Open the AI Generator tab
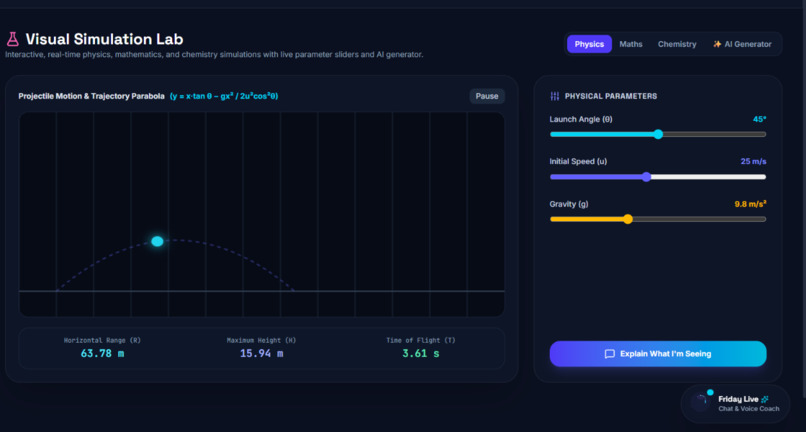Viewport: 806px width, 432px height. tap(742, 44)
